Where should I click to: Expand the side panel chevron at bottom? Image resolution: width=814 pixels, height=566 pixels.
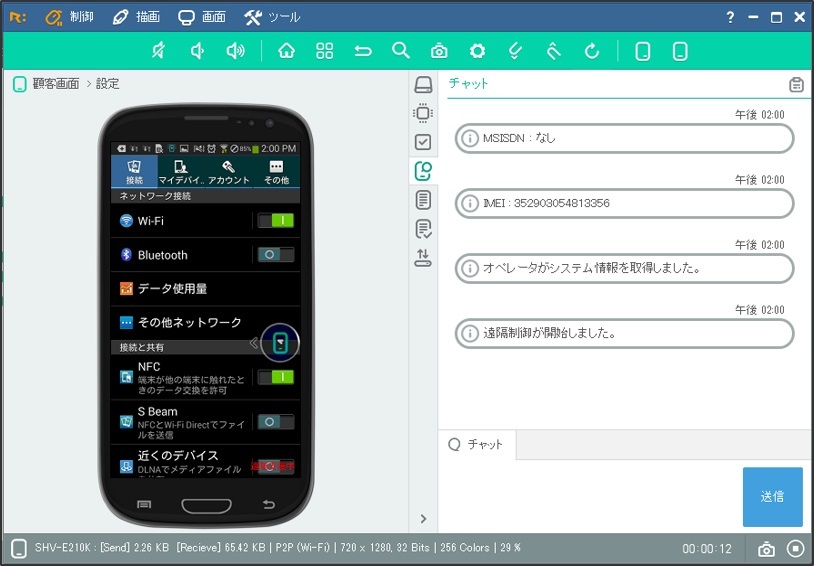(x=423, y=518)
